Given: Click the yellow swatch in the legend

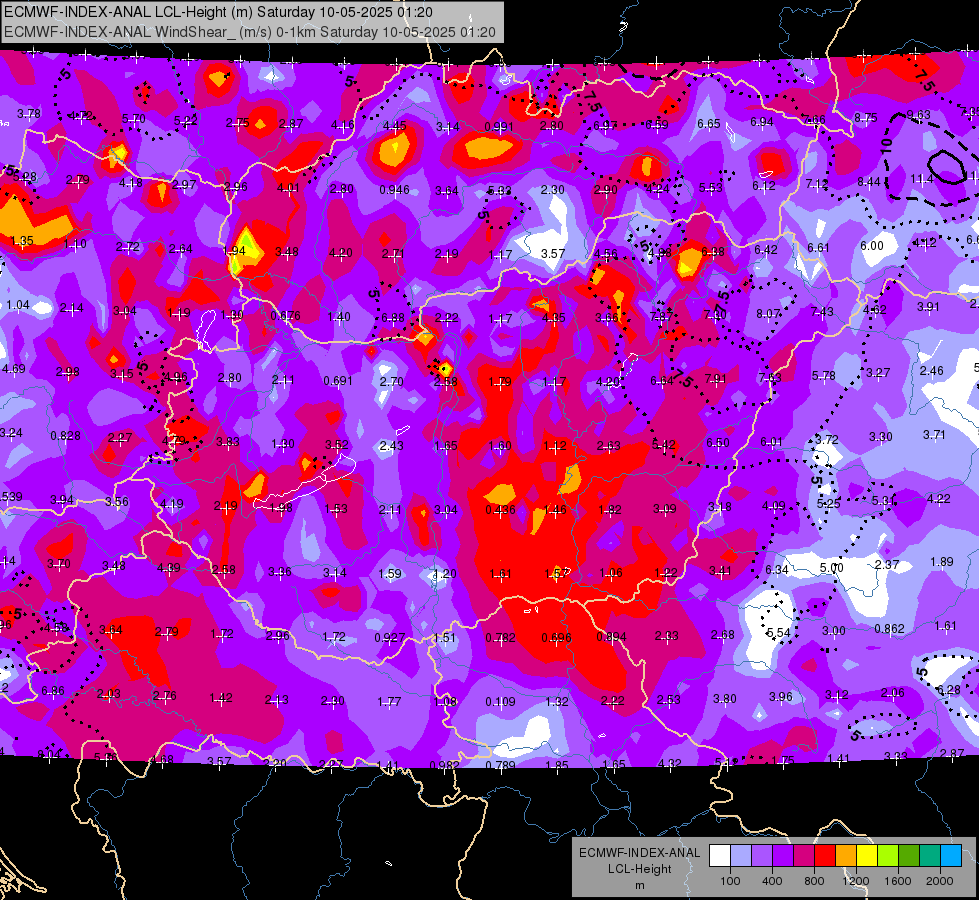Looking at the screenshot, I should coord(867,856).
